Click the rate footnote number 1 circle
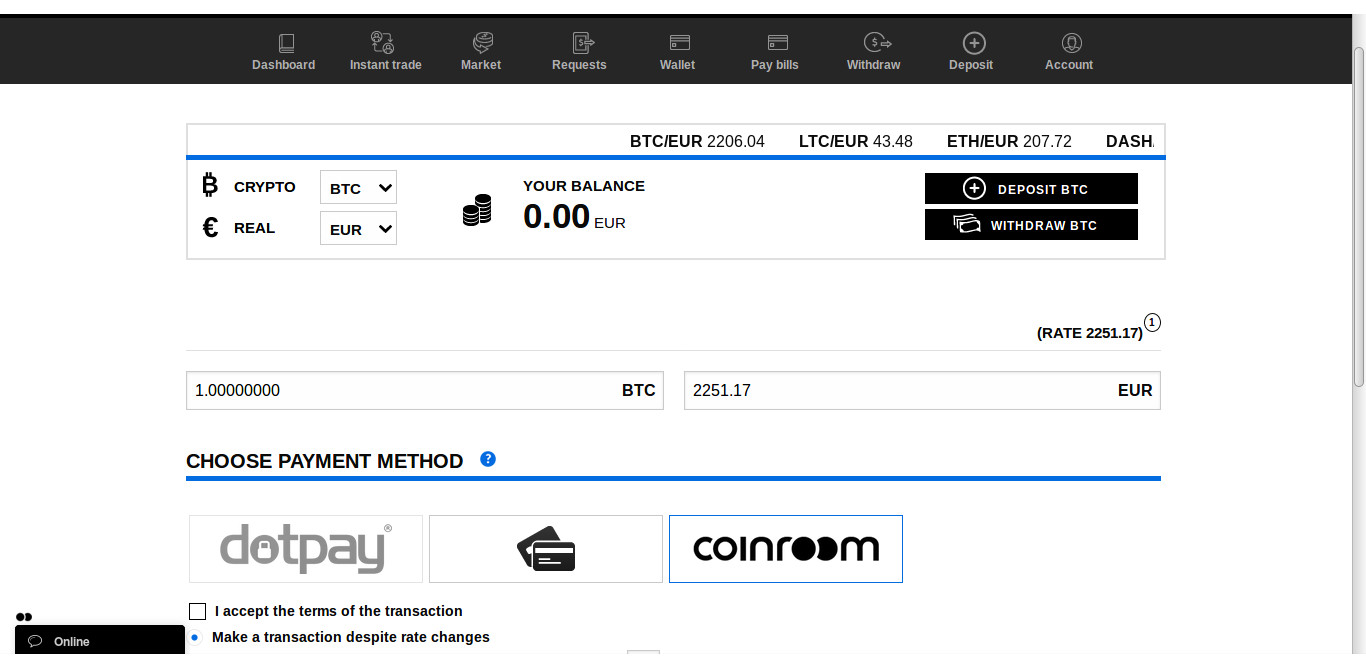 point(1152,322)
